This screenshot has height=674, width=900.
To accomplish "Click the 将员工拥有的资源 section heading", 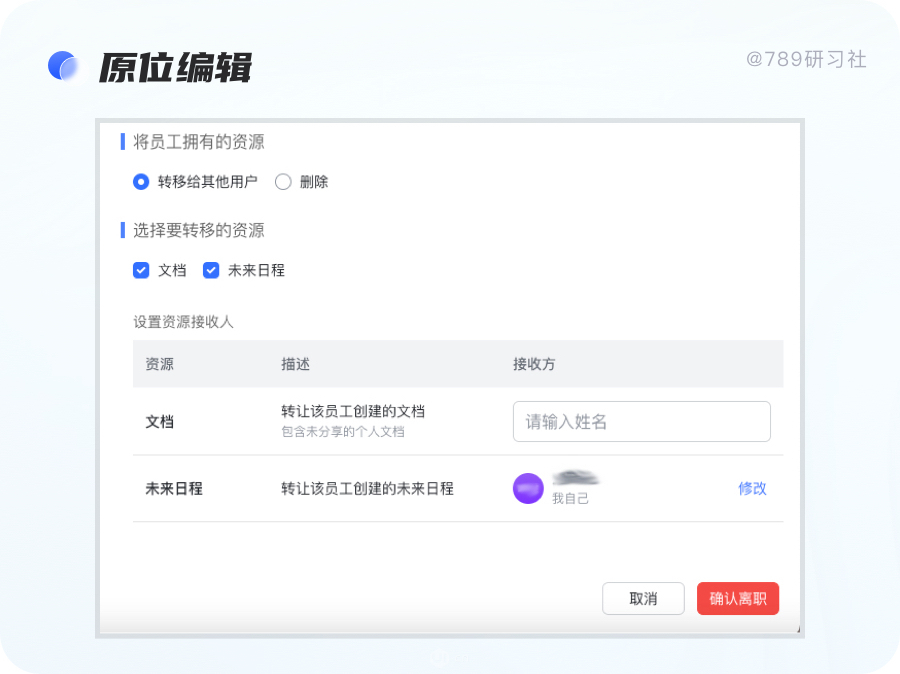I will [x=199, y=142].
